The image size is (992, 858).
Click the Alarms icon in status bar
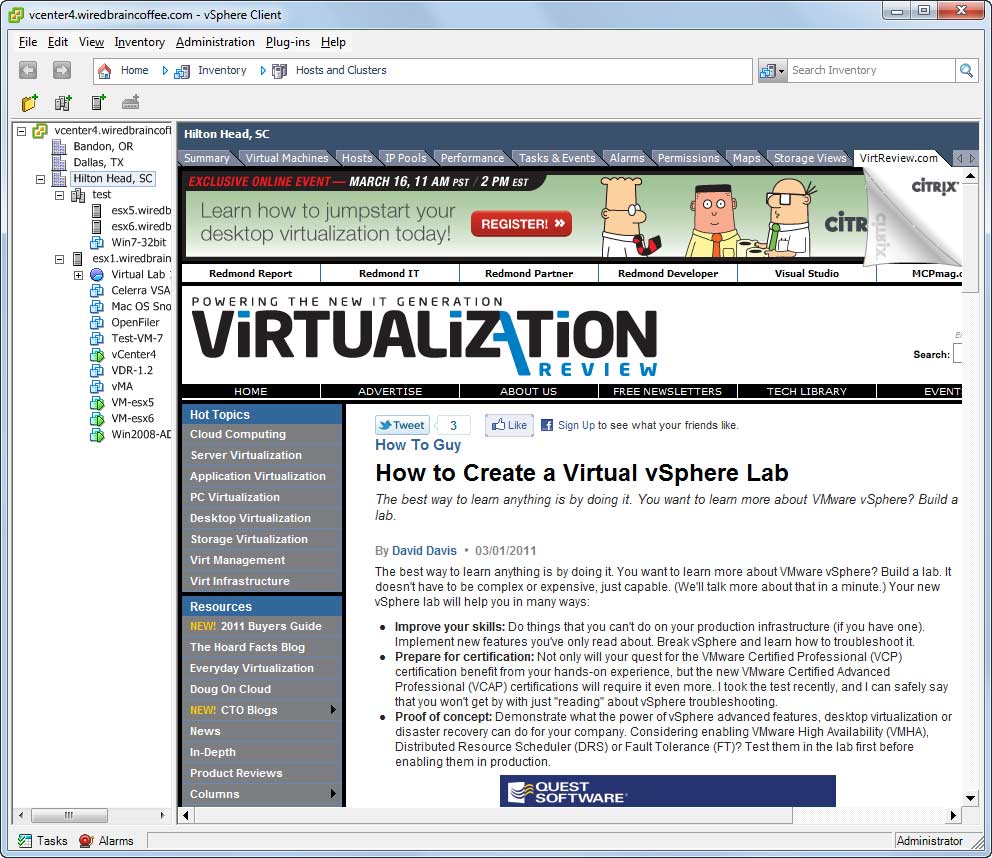pyautogui.click(x=86, y=840)
